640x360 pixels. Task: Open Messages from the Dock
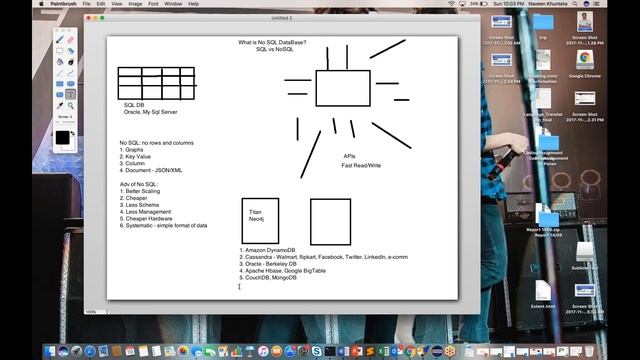pos(196,351)
